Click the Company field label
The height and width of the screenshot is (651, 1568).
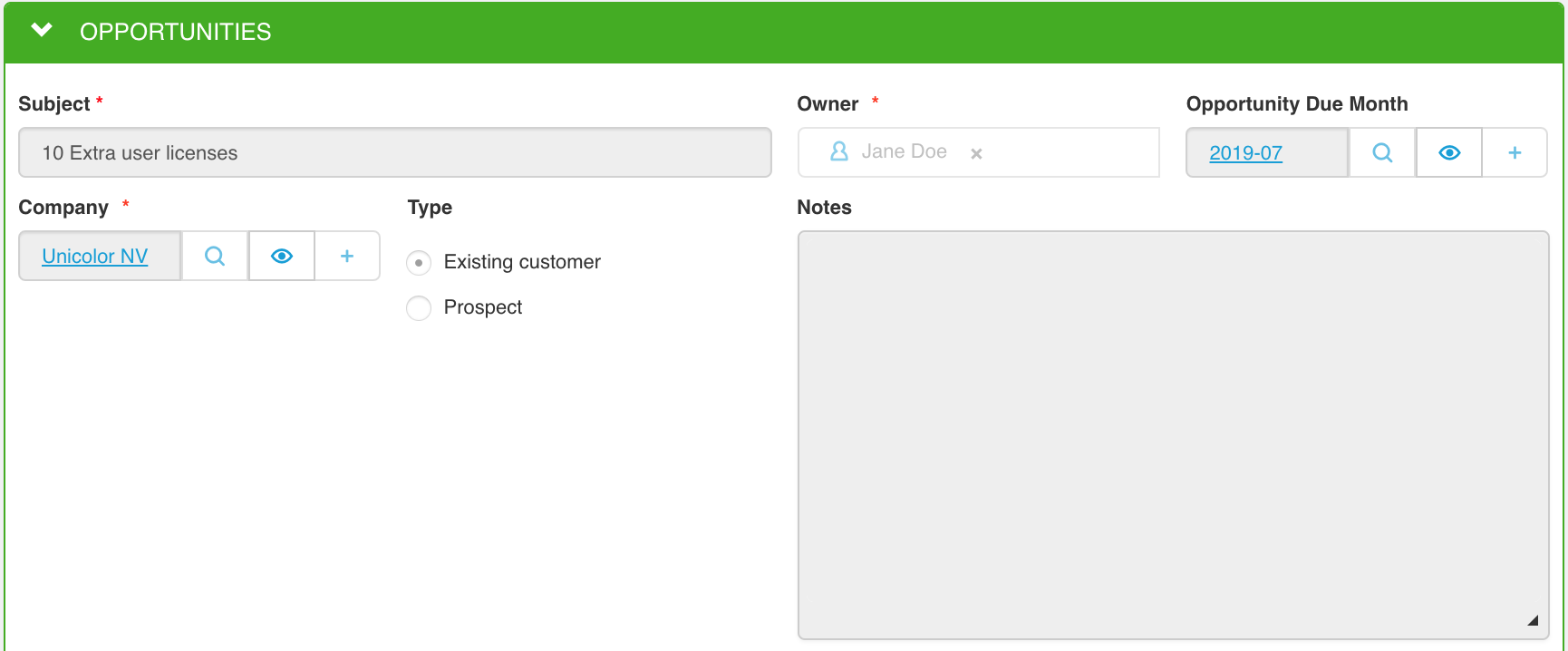coord(63,208)
